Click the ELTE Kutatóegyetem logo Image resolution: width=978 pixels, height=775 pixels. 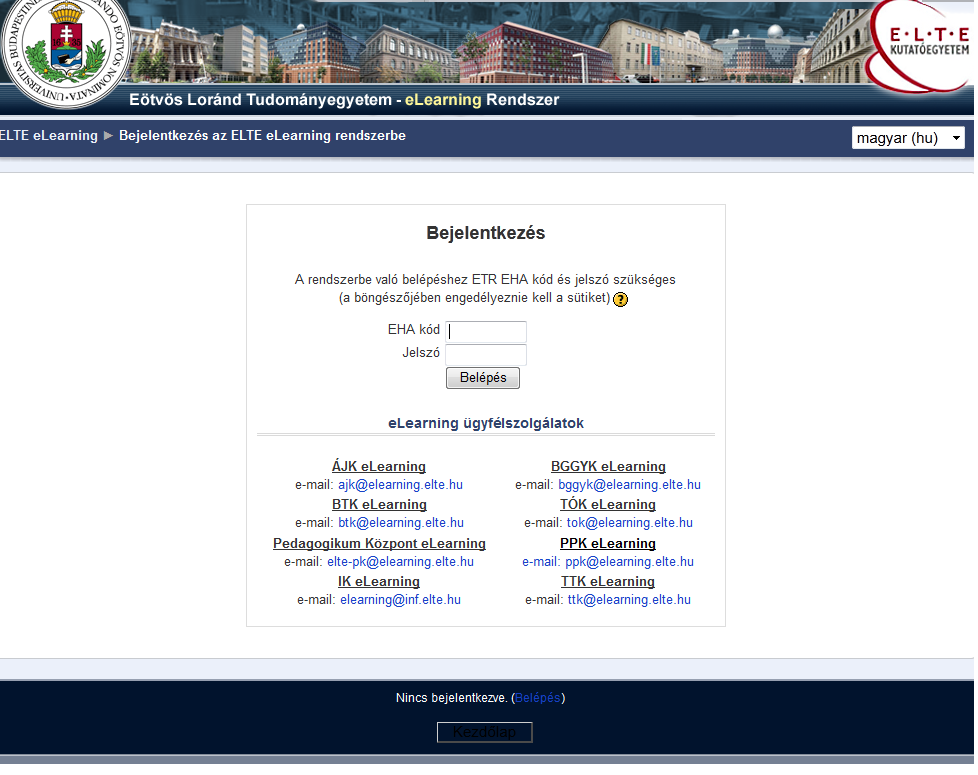(922, 47)
